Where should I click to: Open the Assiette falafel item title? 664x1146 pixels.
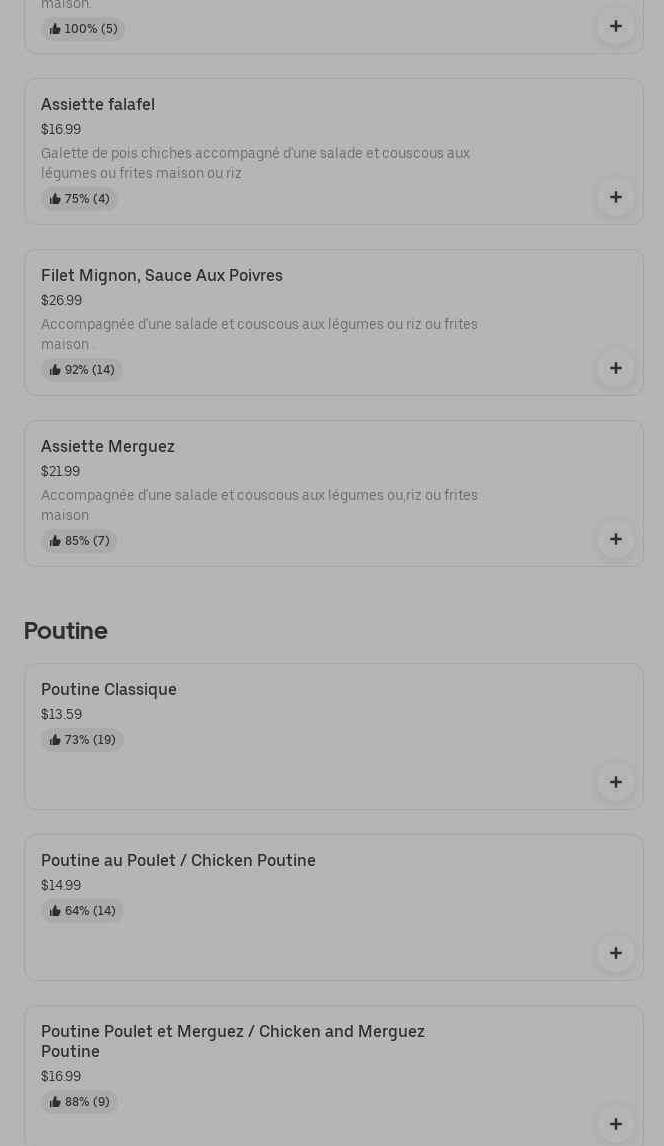(x=98, y=105)
